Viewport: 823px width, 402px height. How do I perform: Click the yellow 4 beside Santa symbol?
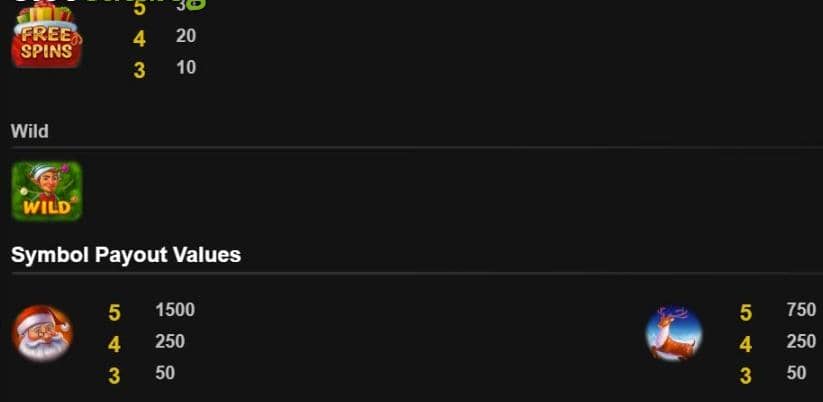click(114, 345)
